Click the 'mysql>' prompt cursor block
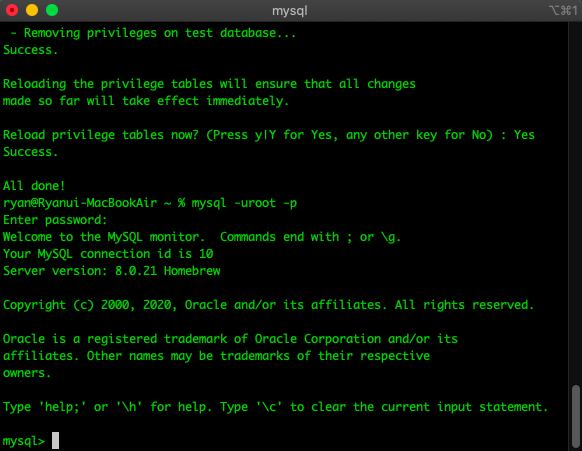582x451 pixels. tap(55, 441)
